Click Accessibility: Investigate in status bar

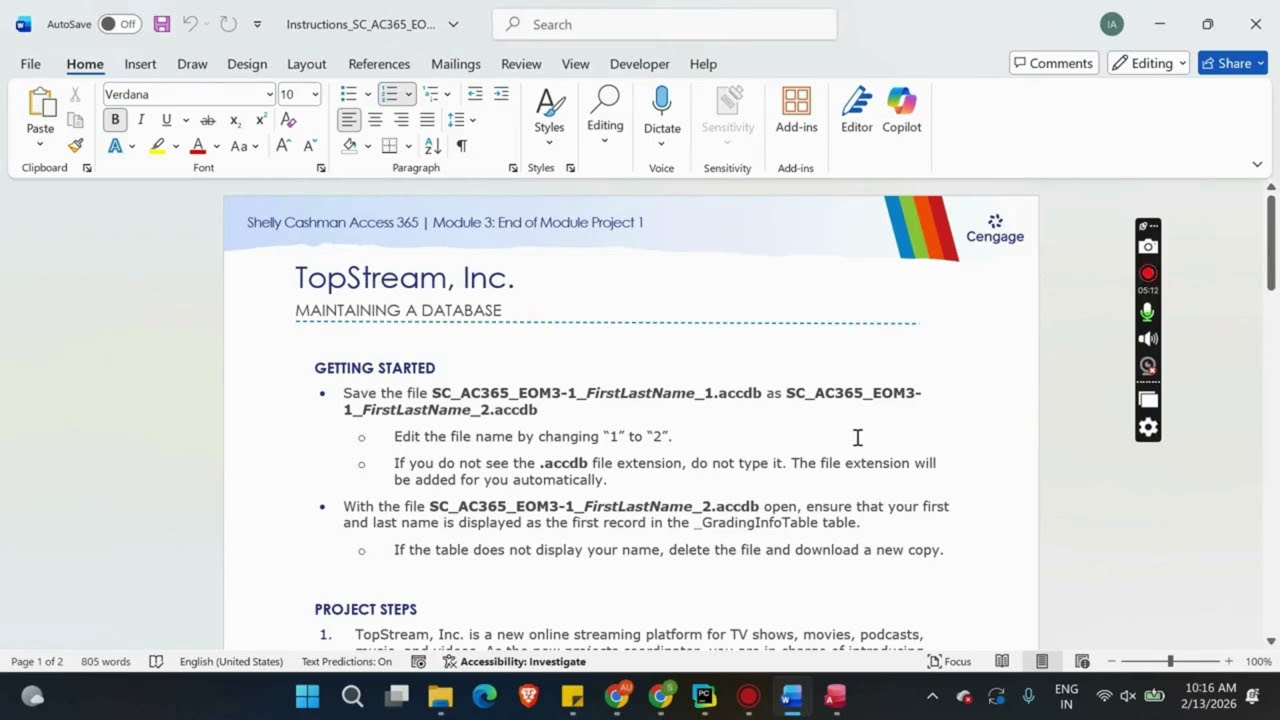point(514,662)
